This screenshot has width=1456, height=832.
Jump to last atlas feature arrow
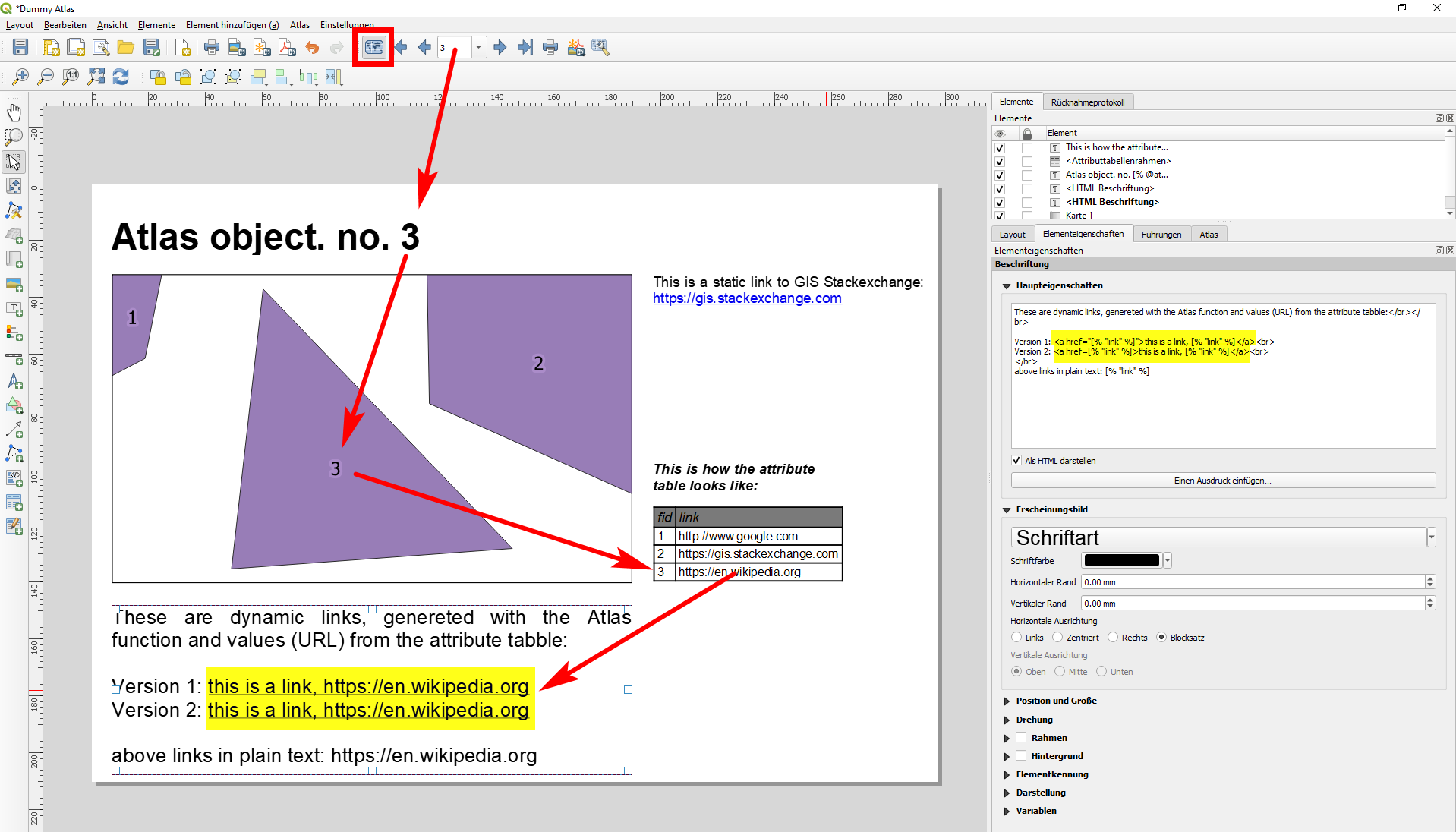(x=525, y=47)
